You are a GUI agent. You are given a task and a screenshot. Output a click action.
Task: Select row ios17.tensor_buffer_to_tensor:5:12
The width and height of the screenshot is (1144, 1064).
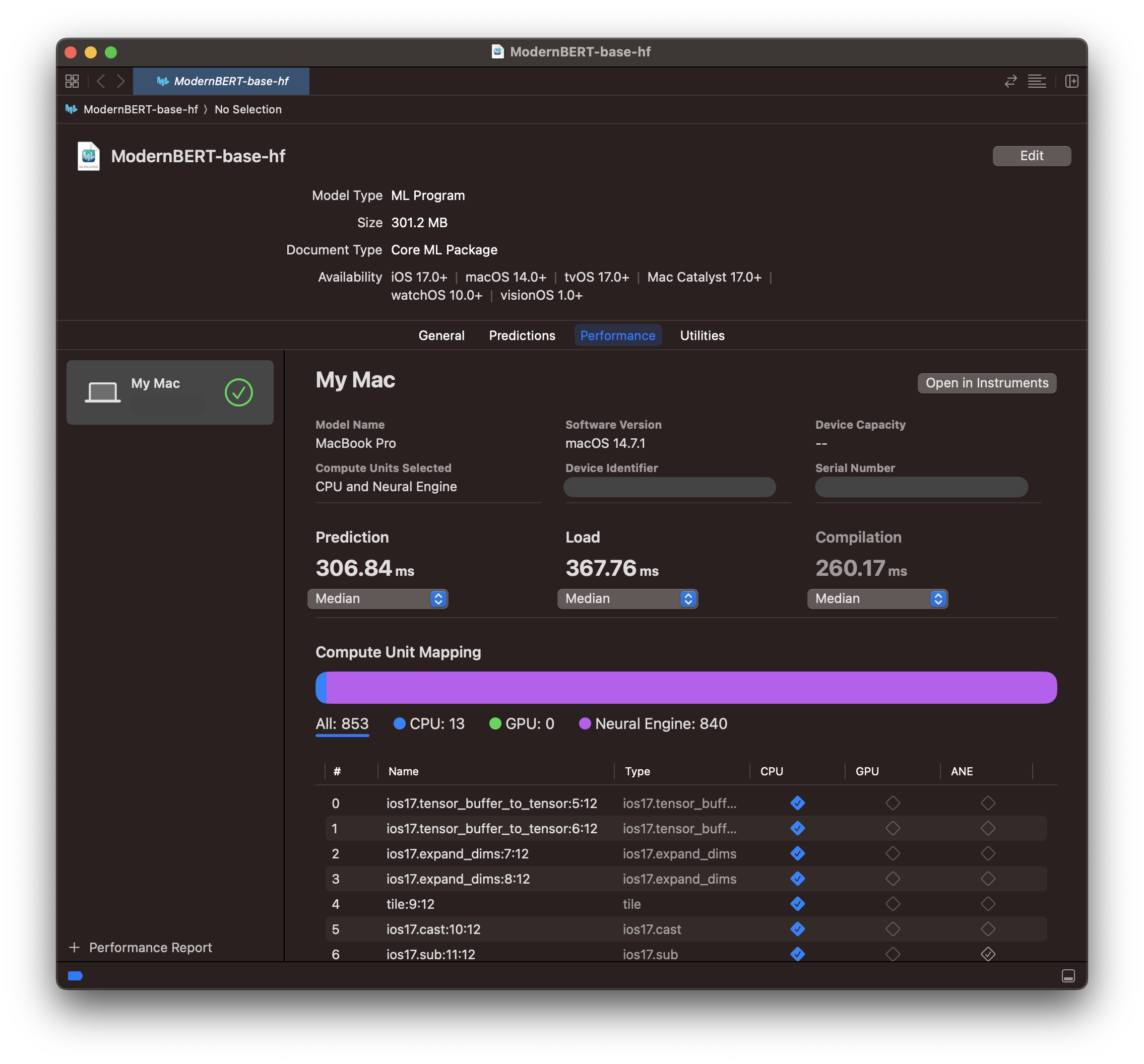pos(686,803)
